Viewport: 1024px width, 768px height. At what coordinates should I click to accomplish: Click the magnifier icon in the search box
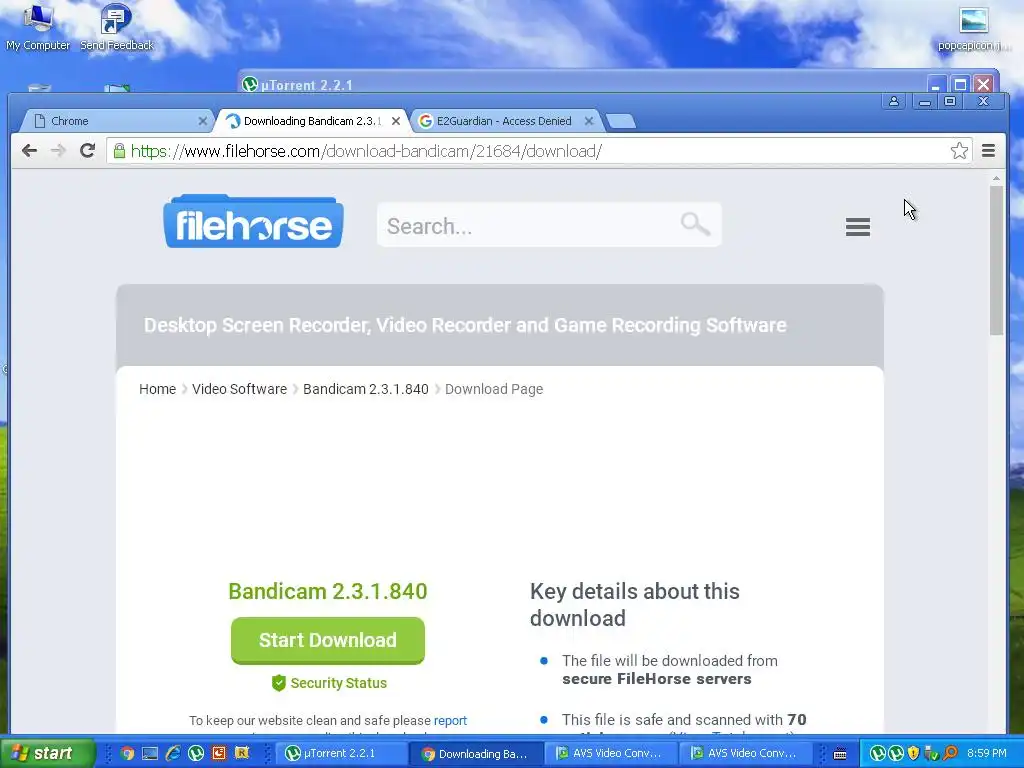pyautogui.click(x=695, y=223)
